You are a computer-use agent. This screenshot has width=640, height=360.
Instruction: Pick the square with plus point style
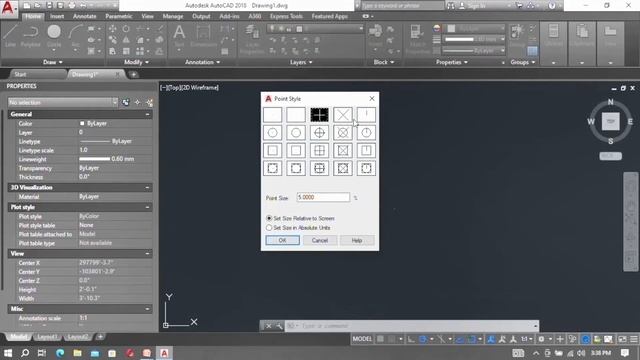319,151
